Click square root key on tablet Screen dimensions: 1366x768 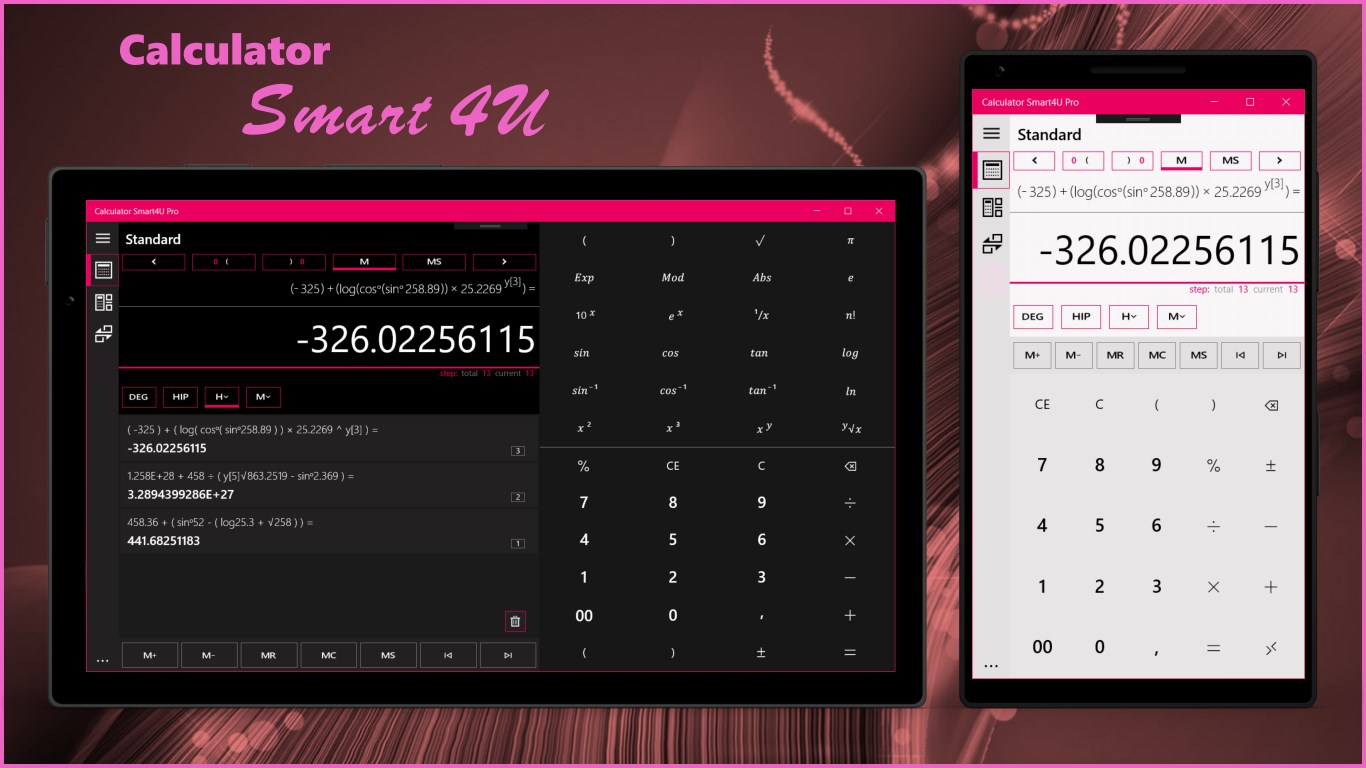(761, 240)
